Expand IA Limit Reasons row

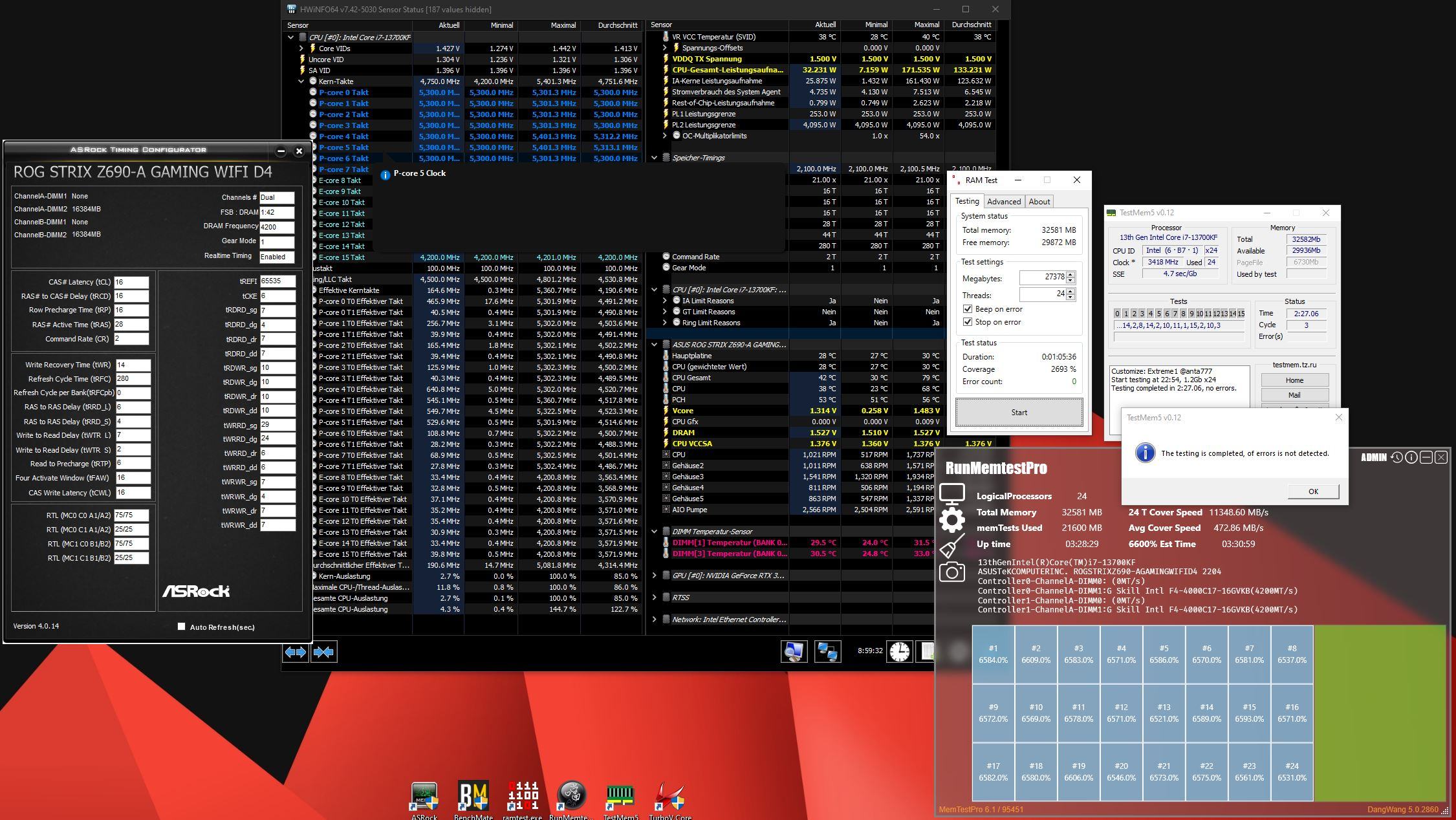[x=664, y=301]
